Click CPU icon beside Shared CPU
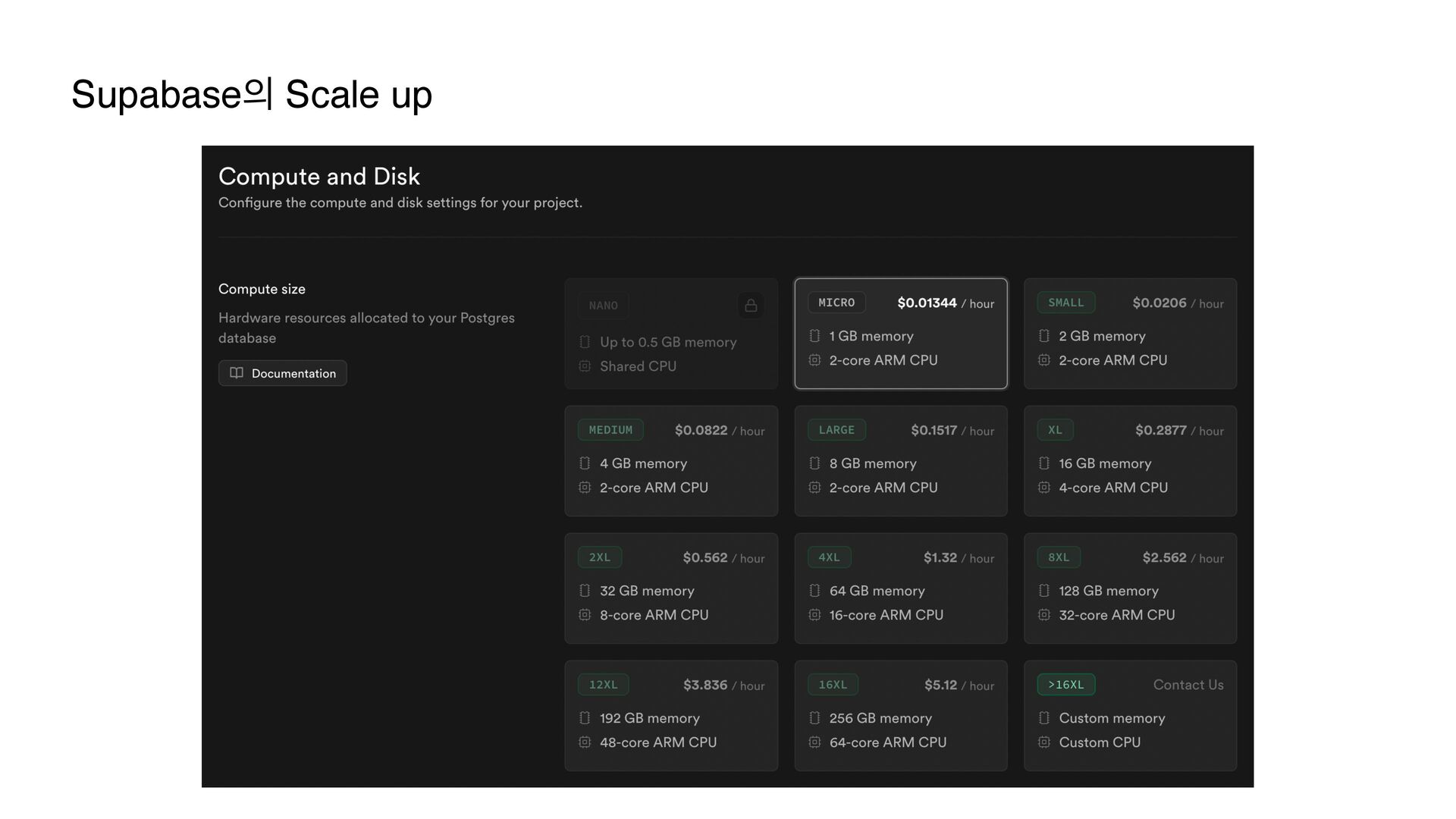 coord(585,366)
